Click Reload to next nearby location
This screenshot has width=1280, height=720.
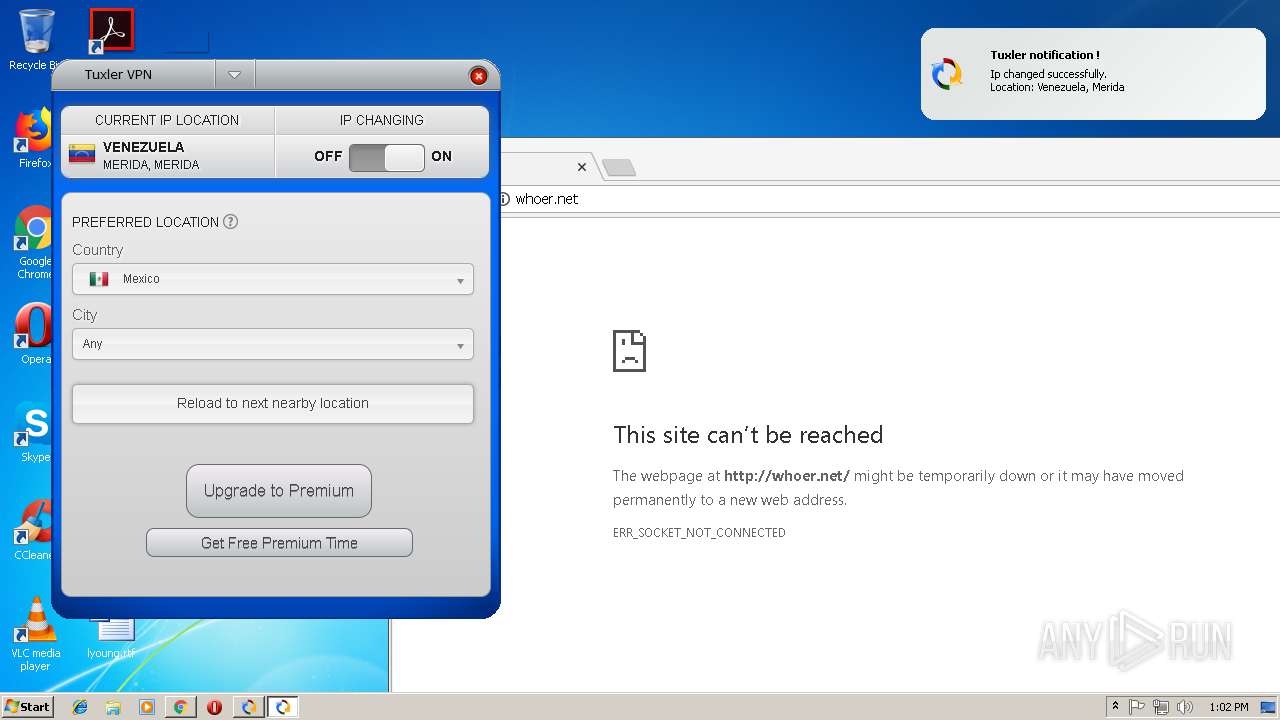point(272,403)
